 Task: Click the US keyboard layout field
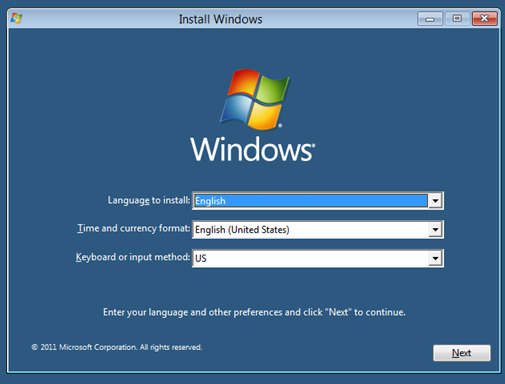(x=311, y=258)
